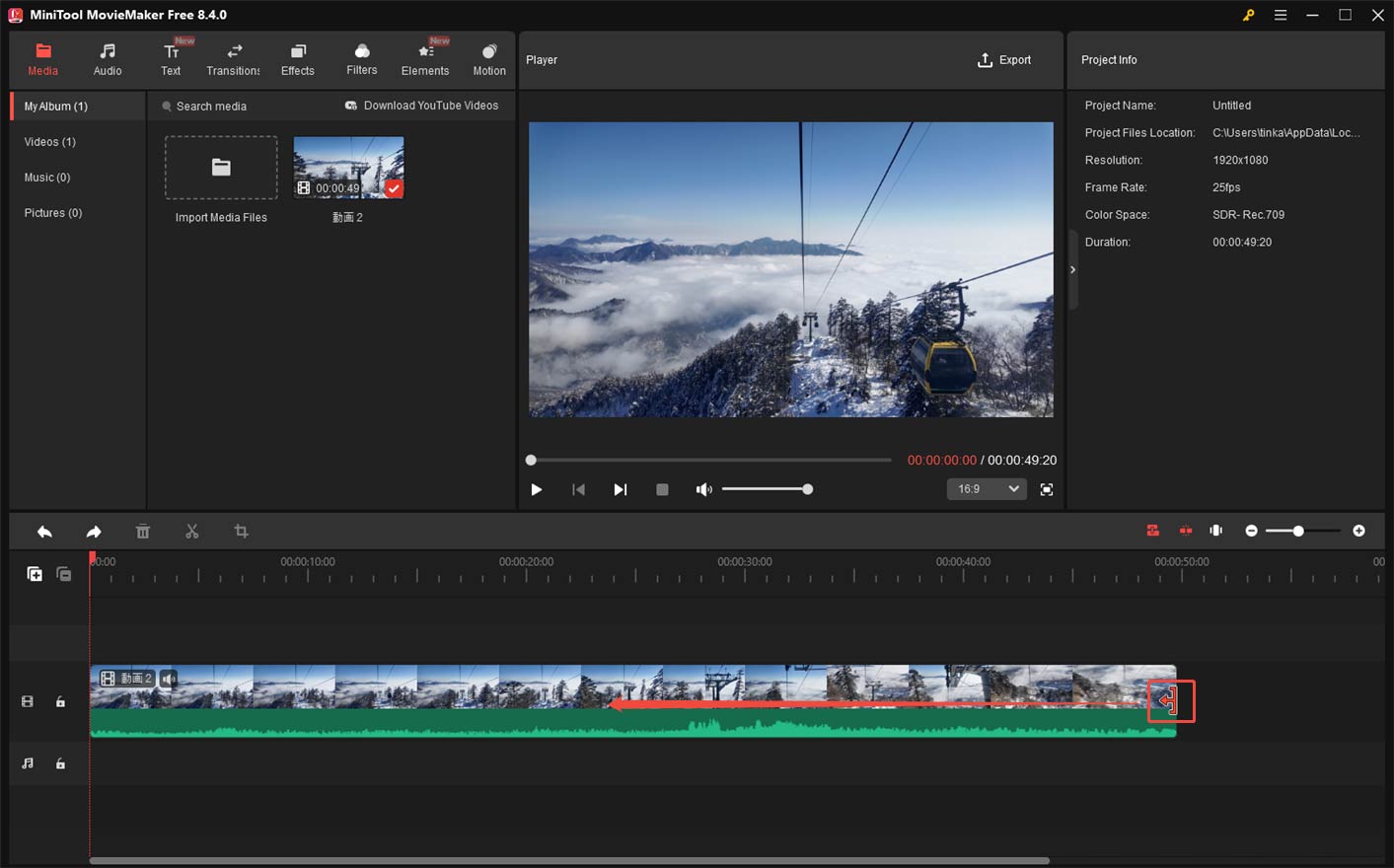Unlock the video track lock

60,701
